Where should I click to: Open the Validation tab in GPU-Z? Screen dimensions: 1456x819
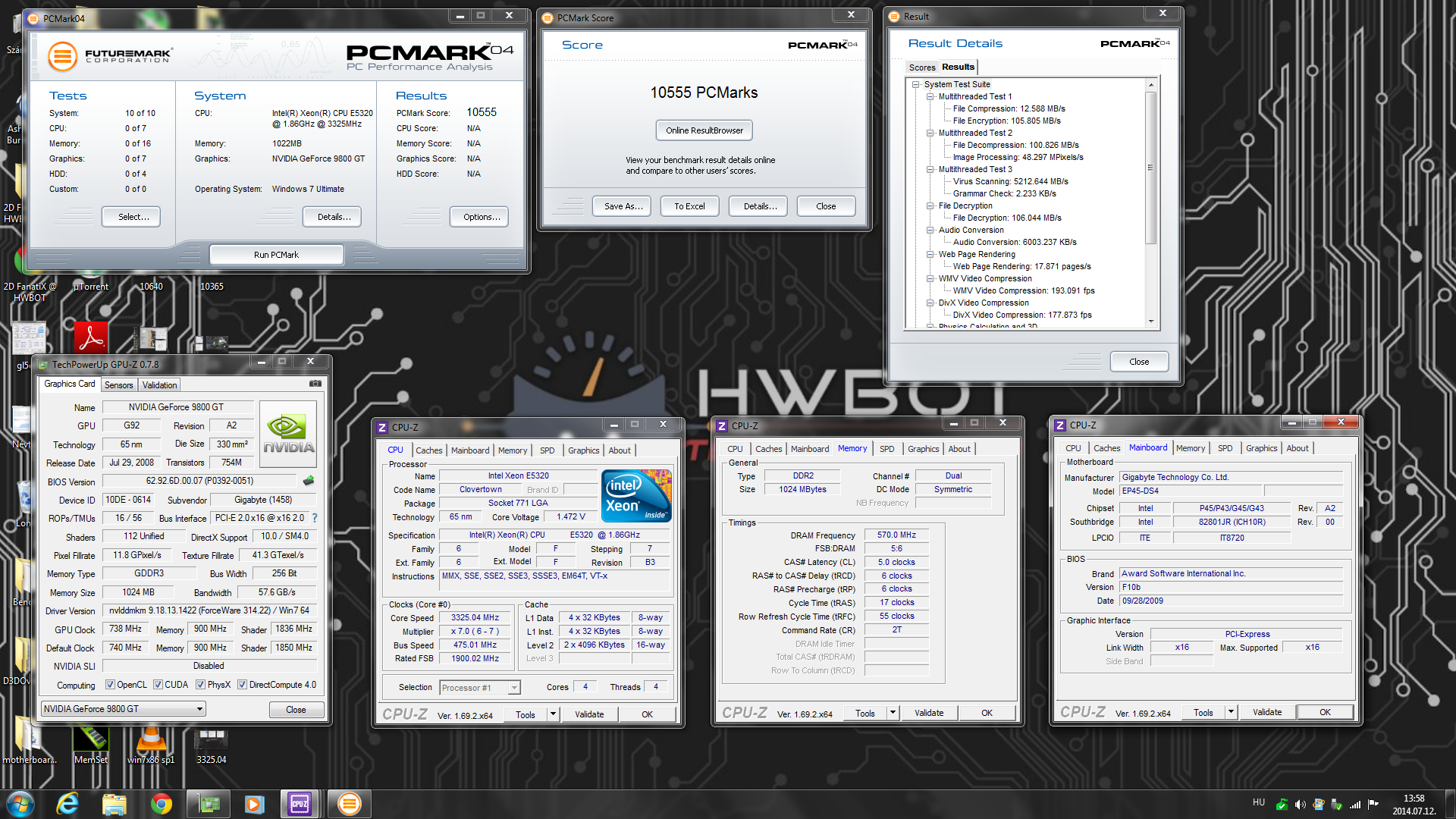pyautogui.click(x=160, y=385)
